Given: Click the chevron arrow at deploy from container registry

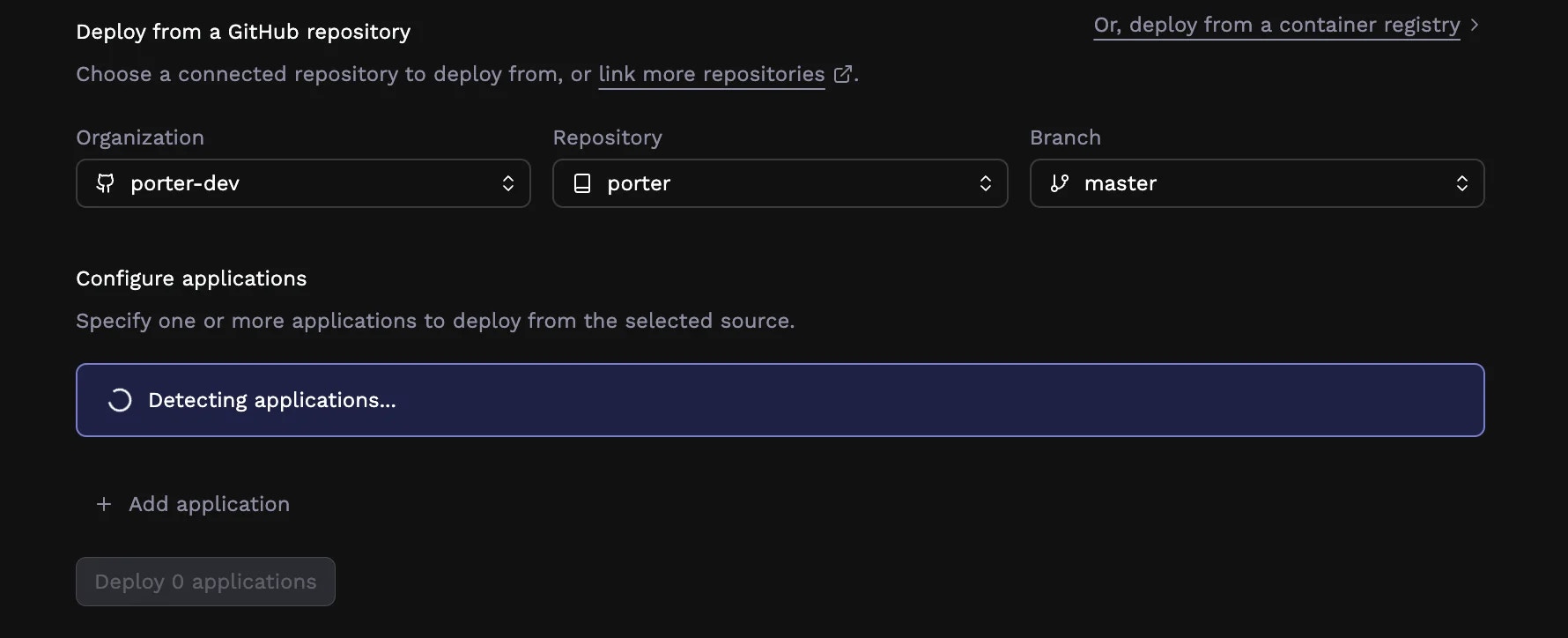Looking at the screenshot, I should tap(1475, 25).
